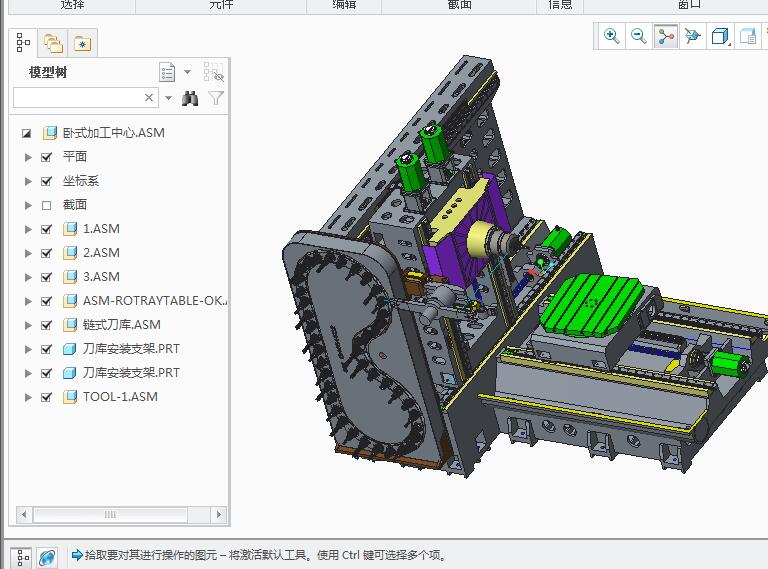This screenshot has width=768, height=569.
Task: Uncheck the TOOL-1.ASM checkbox
Action: coord(47,397)
